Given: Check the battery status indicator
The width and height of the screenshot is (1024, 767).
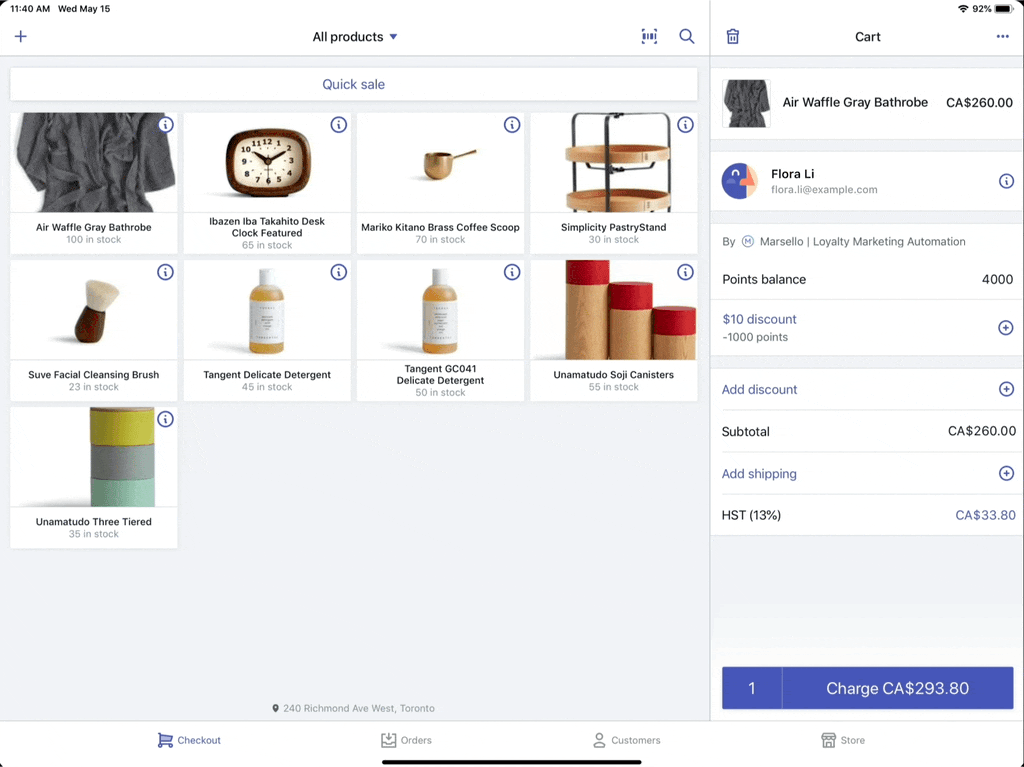Looking at the screenshot, I should point(1004,9).
